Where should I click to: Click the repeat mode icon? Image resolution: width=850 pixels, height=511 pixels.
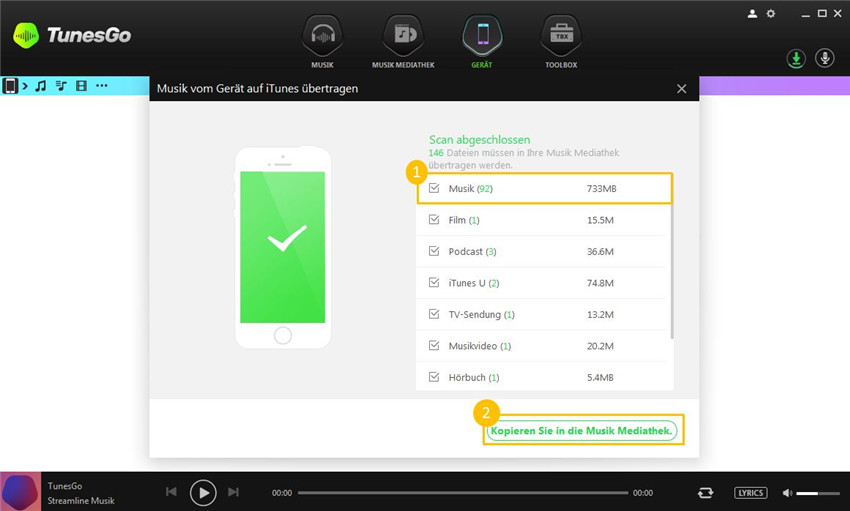(x=705, y=493)
